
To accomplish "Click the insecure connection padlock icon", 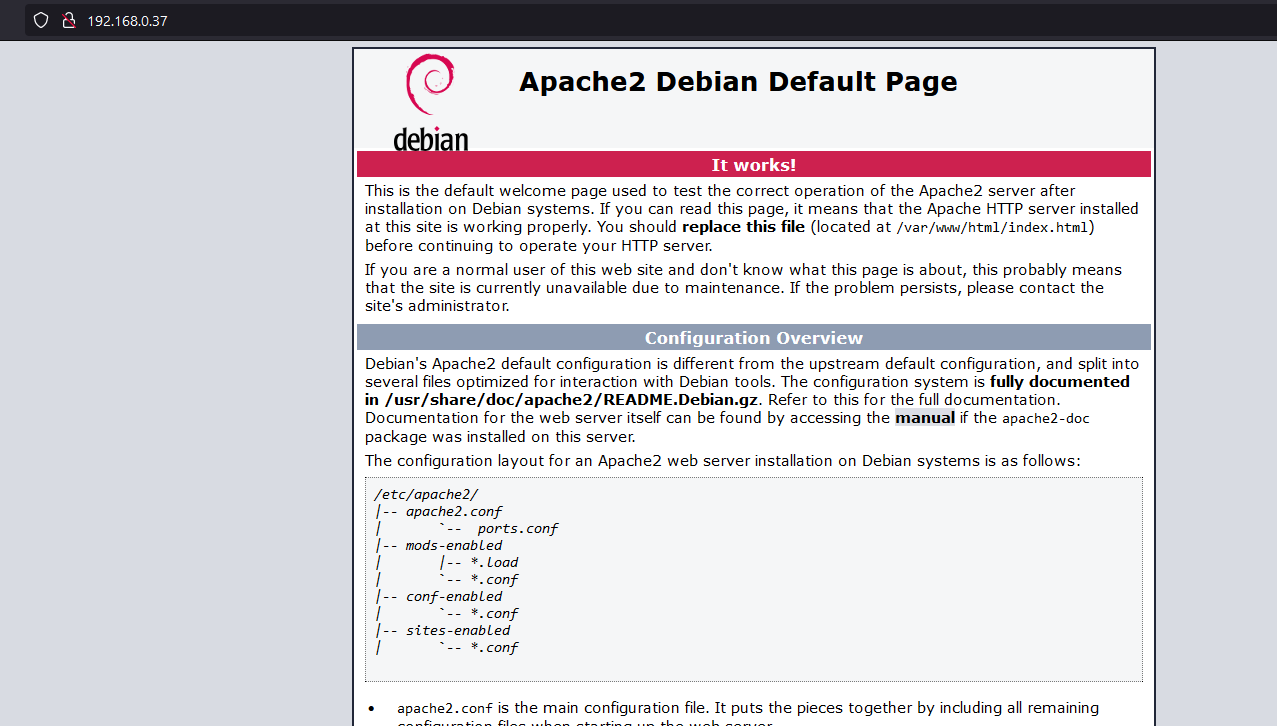I will point(69,20).
